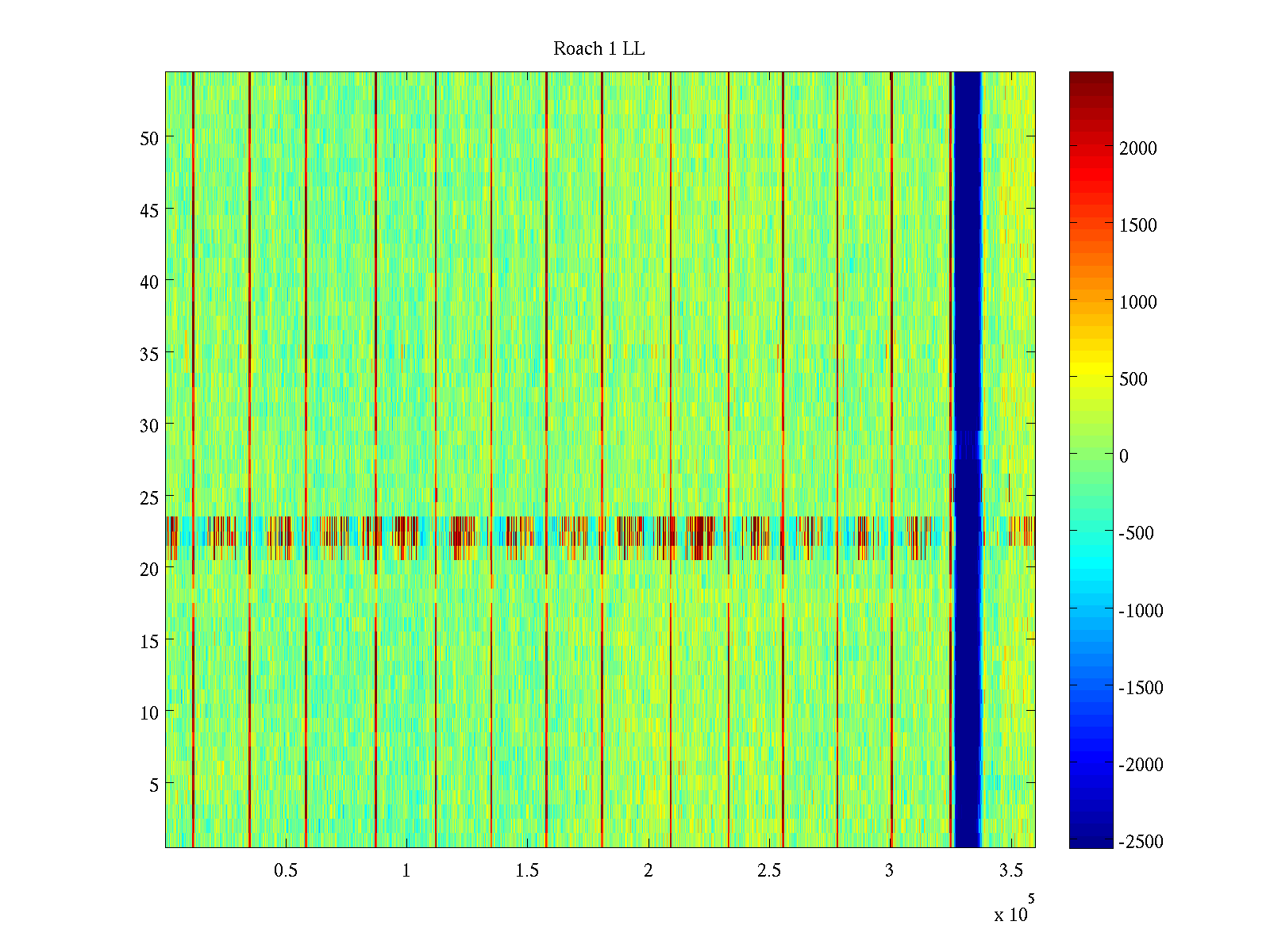Image resolution: width=1270 pixels, height=952 pixels.
Task: Select the colorbar label -1500
Action: click(x=1140, y=688)
